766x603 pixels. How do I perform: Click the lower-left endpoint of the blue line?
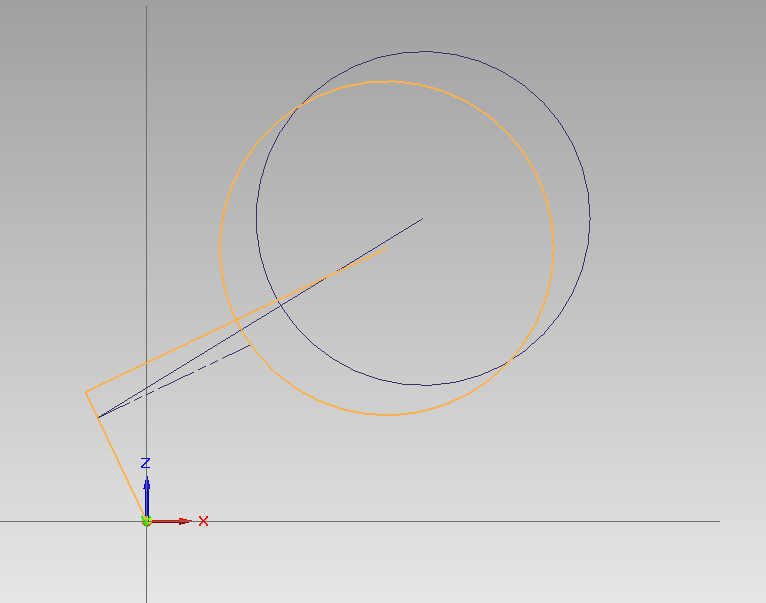[98, 417]
